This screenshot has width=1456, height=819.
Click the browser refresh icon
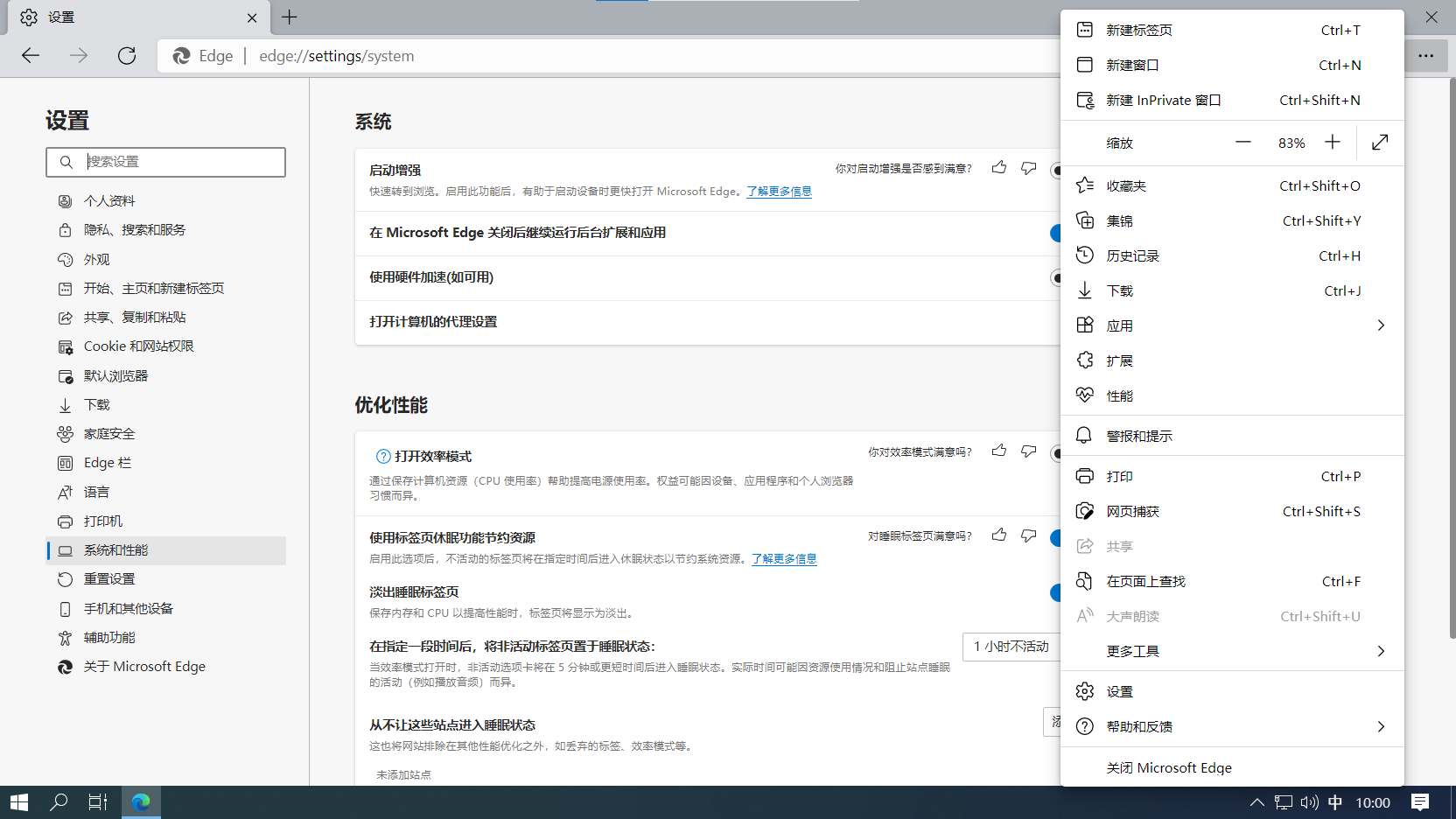(x=127, y=56)
